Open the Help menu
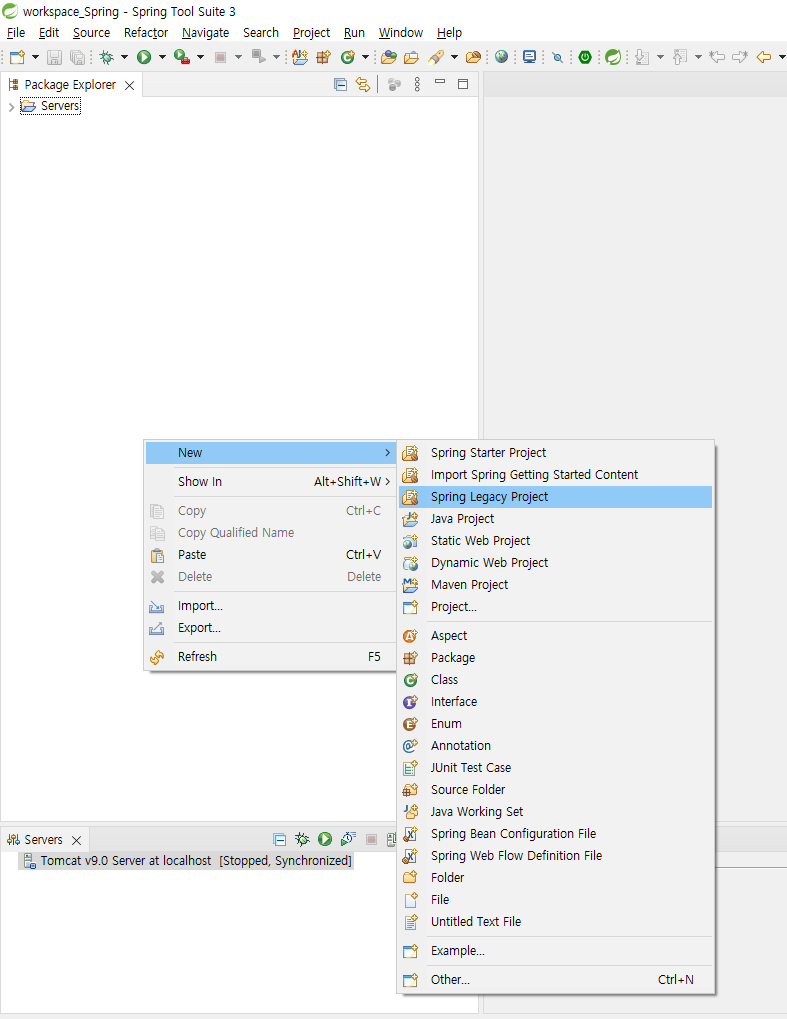 click(x=449, y=32)
